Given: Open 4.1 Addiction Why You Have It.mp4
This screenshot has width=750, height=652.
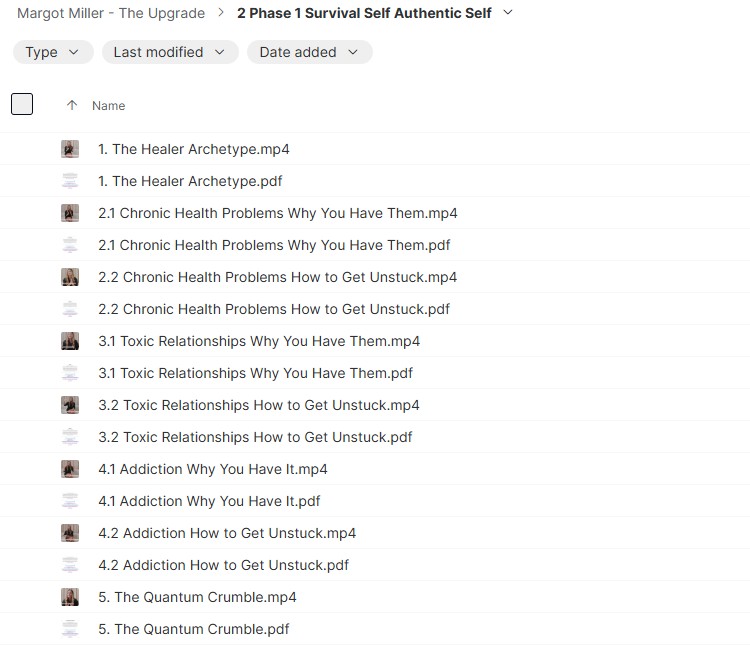Looking at the screenshot, I should 213,469.
